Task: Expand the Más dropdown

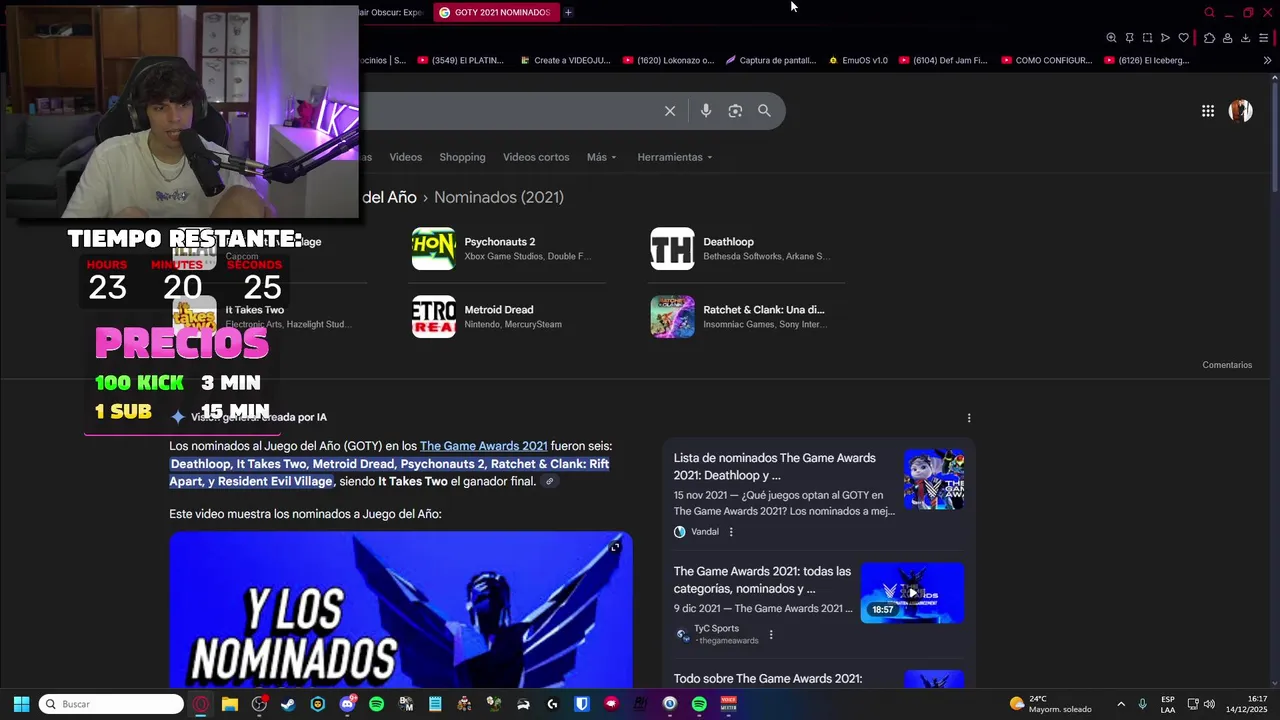Action: click(601, 157)
